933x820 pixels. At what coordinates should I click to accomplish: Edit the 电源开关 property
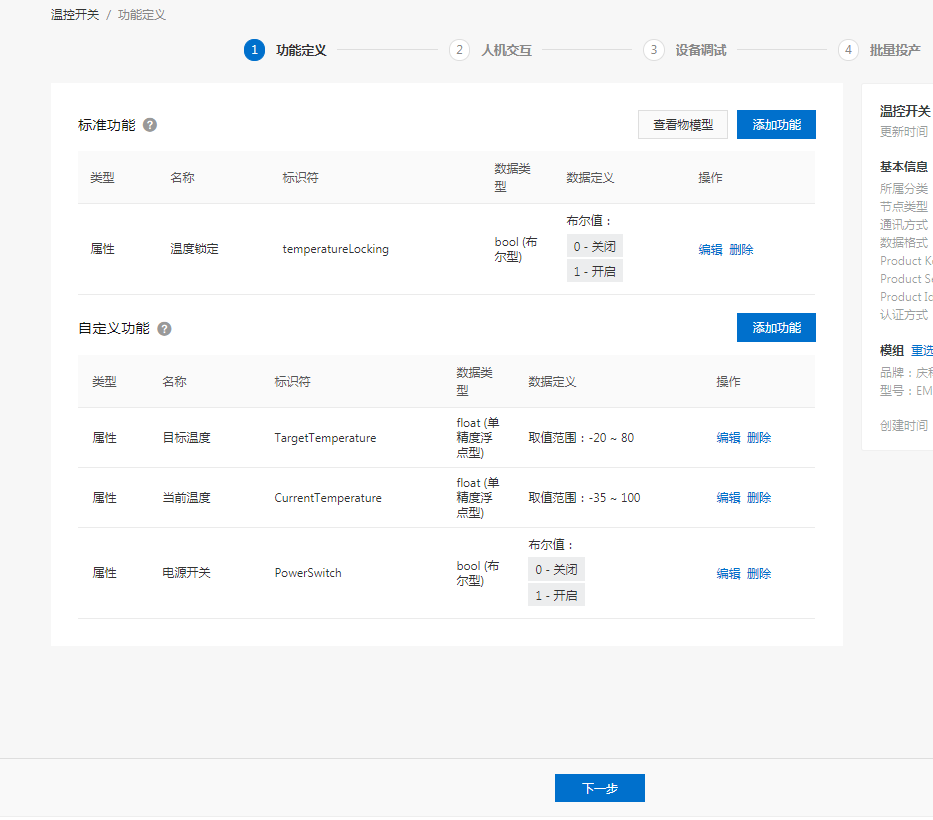728,573
